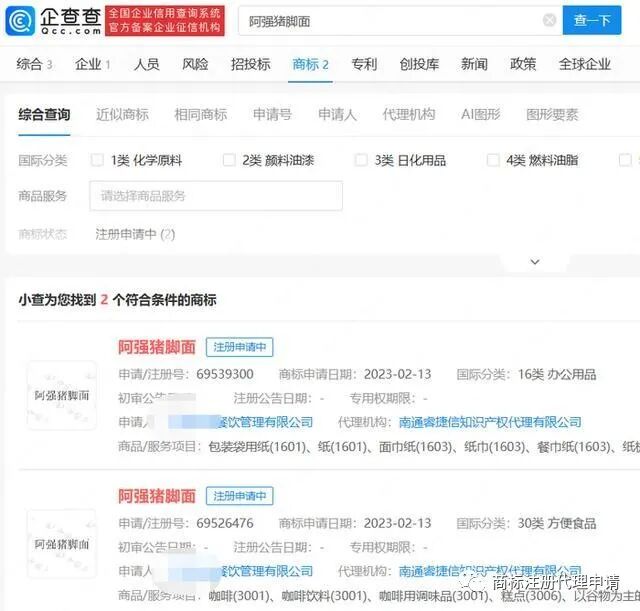Open the 请选择商品服务 dropdown

point(216,196)
